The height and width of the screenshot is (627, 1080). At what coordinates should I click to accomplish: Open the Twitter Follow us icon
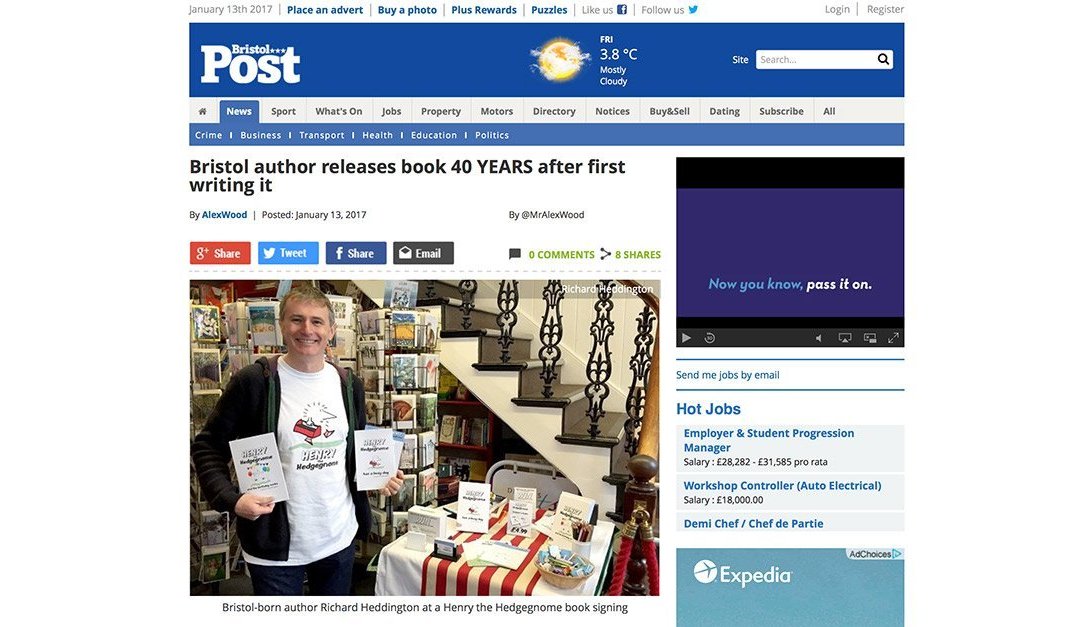(693, 10)
